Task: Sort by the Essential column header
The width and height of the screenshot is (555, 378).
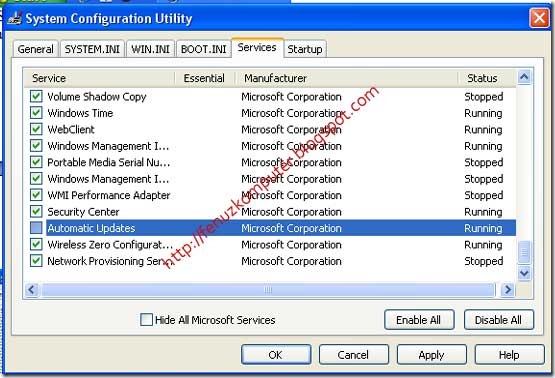Action: 204,78
